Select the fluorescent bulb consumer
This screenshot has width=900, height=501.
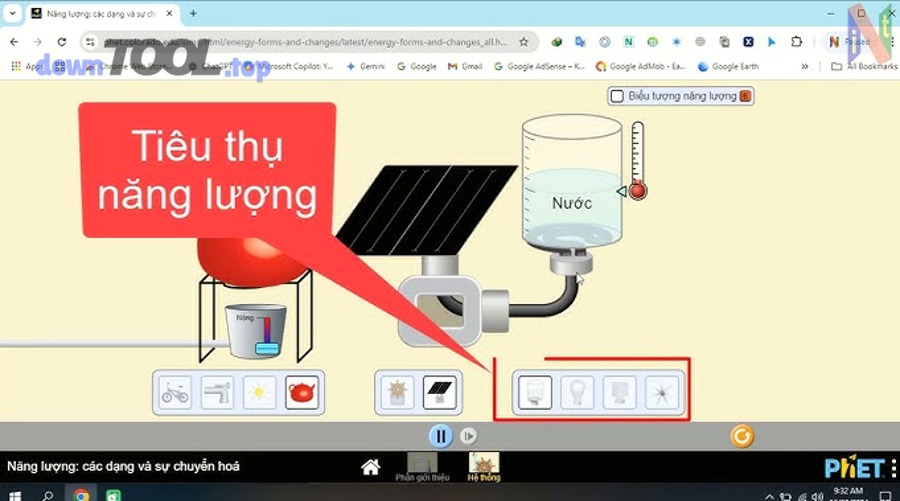(619, 393)
